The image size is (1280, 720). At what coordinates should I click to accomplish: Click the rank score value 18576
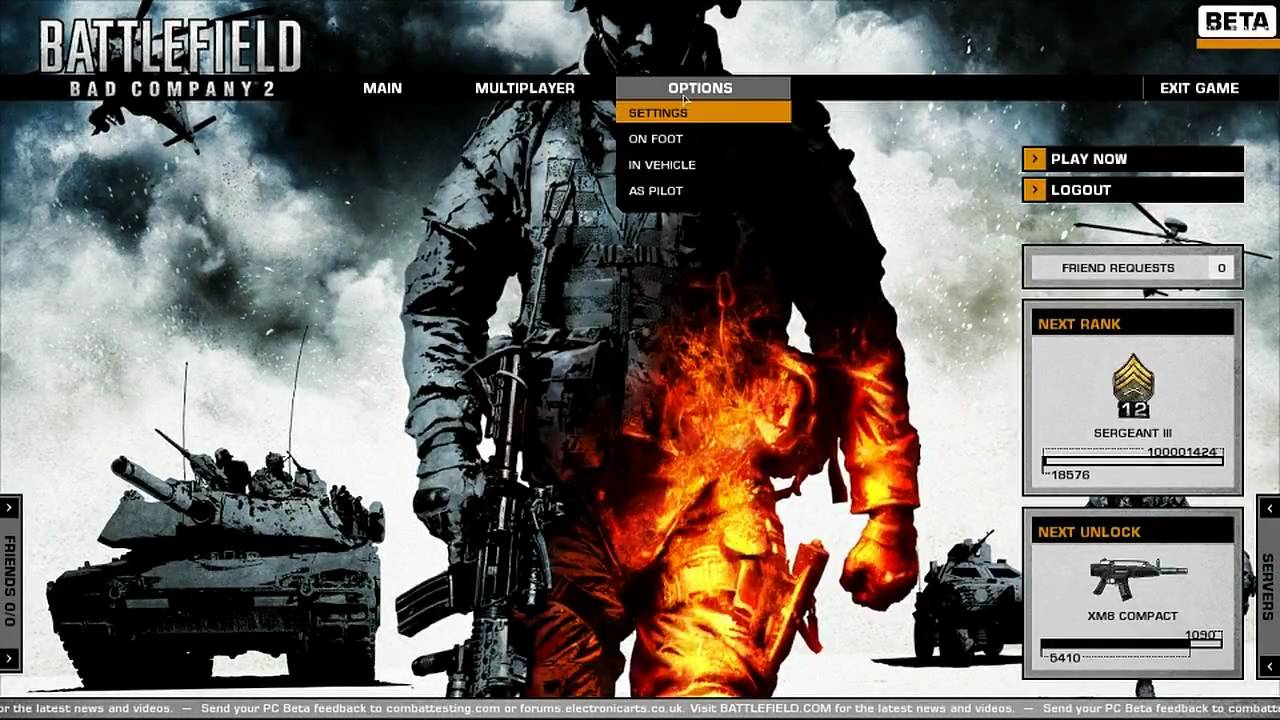coord(1069,475)
